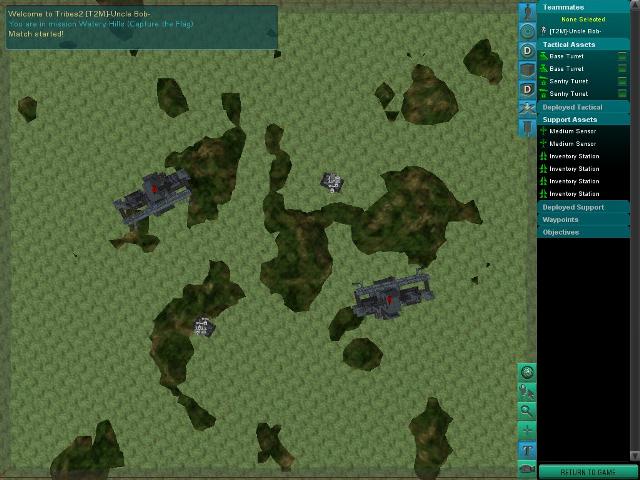Screen dimensions: 640x480
Task: Select the lower Medium Sensor entry
Action: coord(583,144)
